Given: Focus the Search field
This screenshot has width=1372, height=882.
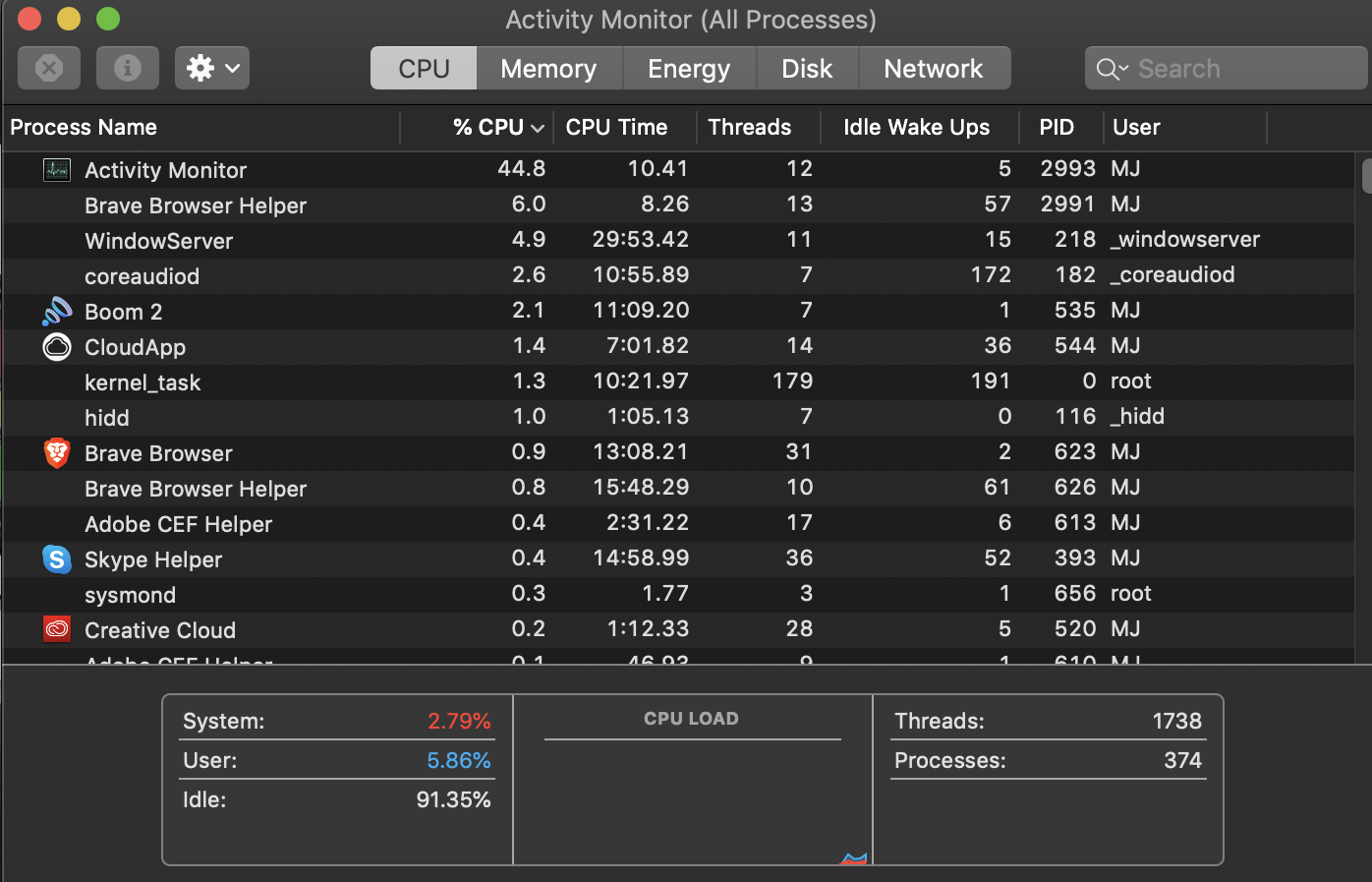Looking at the screenshot, I should (1227, 69).
